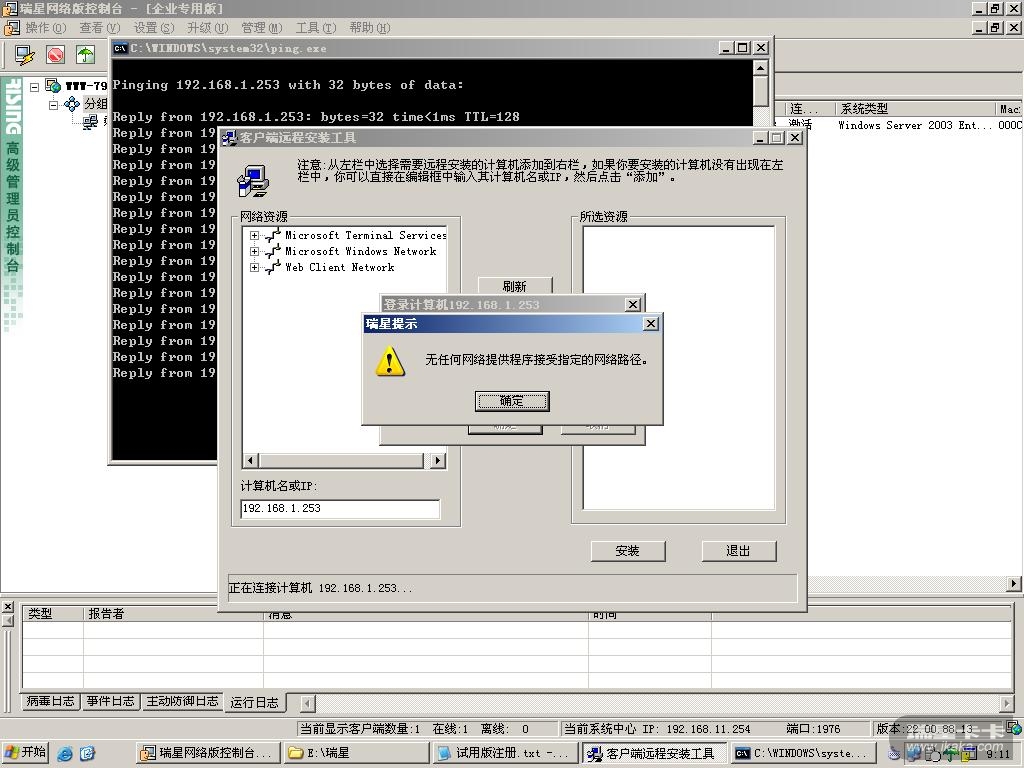This screenshot has width=1024, height=768.
Task: Open Internet Explorer from quick launch
Action: click(x=65, y=753)
